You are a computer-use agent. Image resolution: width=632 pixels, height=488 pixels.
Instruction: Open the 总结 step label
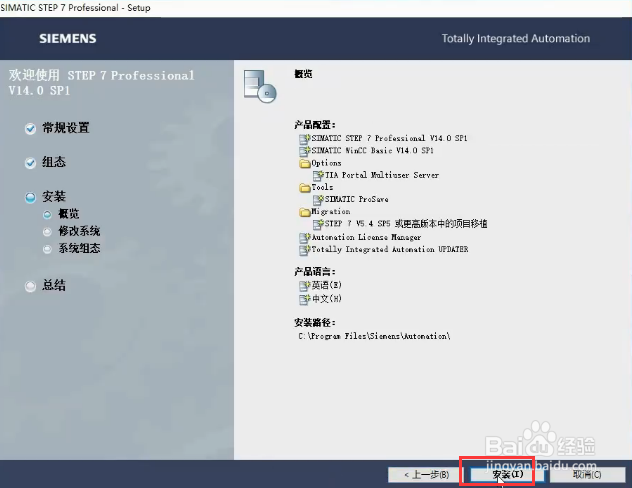point(54,285)
